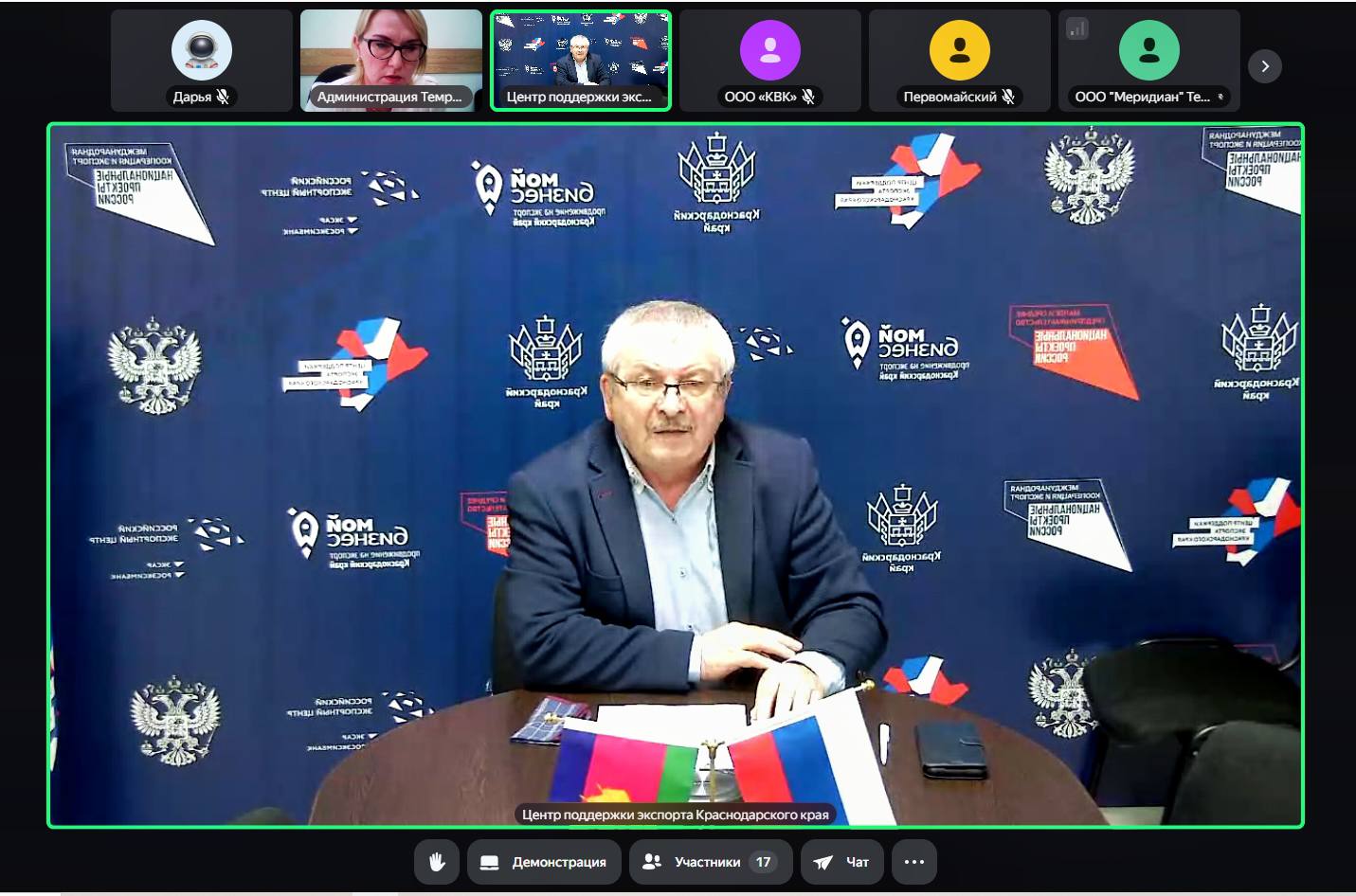Raise your hand in the meeting
Screen dimensions: 1356x896
click(x=437, y=862)
